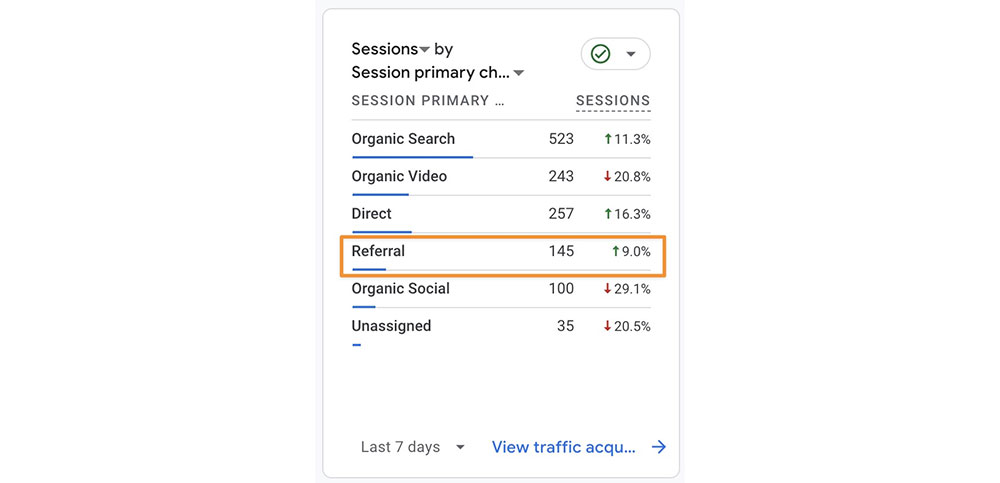Click the Unassigned channel row
The image size is (1000, 483).
coord(391,326)
